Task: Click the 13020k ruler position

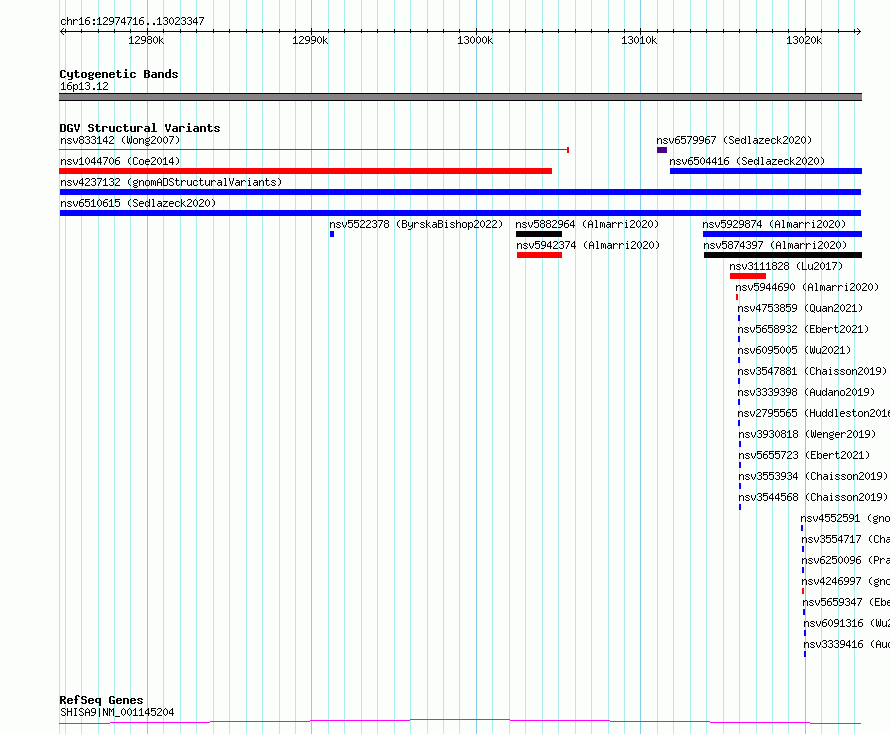Action: pyautogui.click(x=804, y=40)
